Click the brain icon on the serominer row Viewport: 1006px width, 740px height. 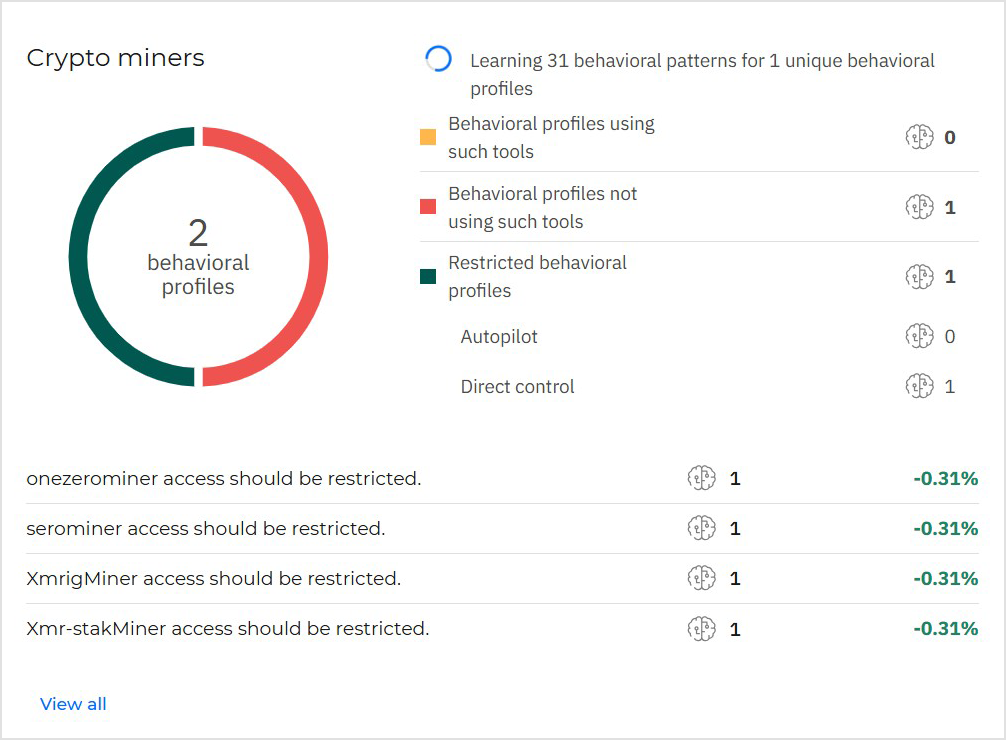click(x=703, y=528)
